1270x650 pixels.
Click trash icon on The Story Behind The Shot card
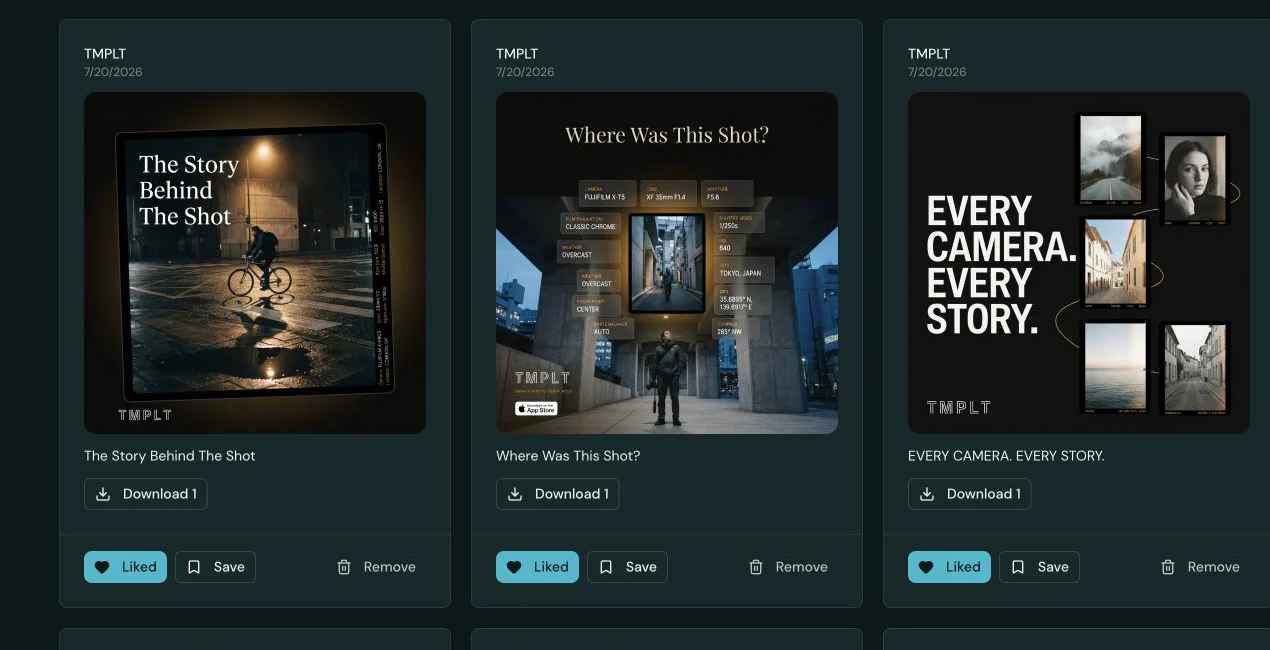(344, 567)
